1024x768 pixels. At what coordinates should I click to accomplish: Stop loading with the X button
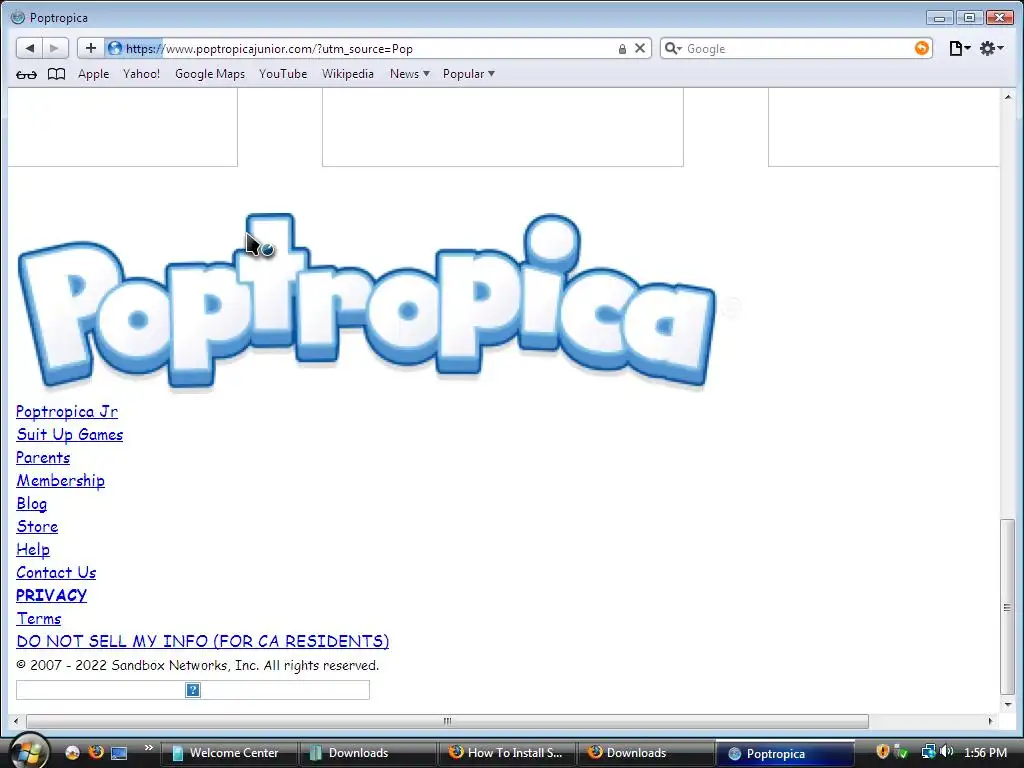640,48
